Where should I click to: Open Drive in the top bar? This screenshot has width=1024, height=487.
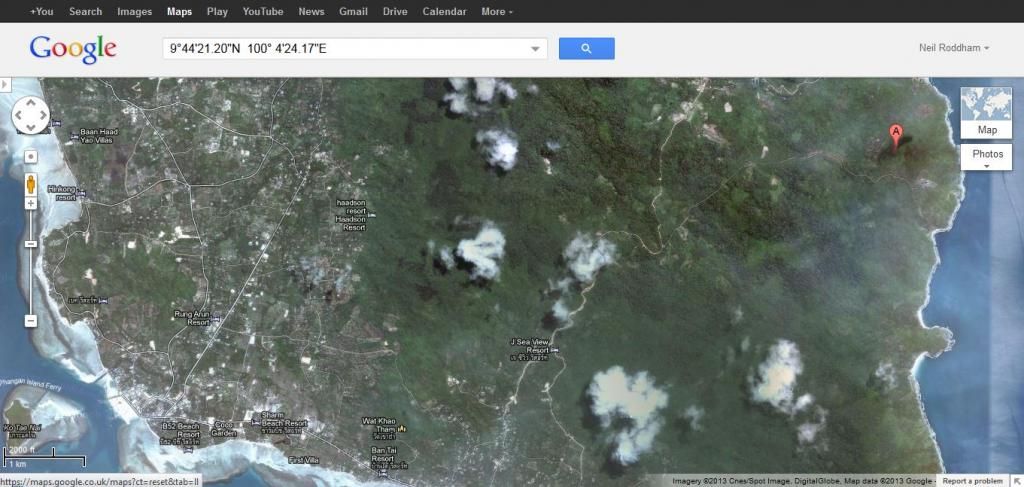point(395,11)
